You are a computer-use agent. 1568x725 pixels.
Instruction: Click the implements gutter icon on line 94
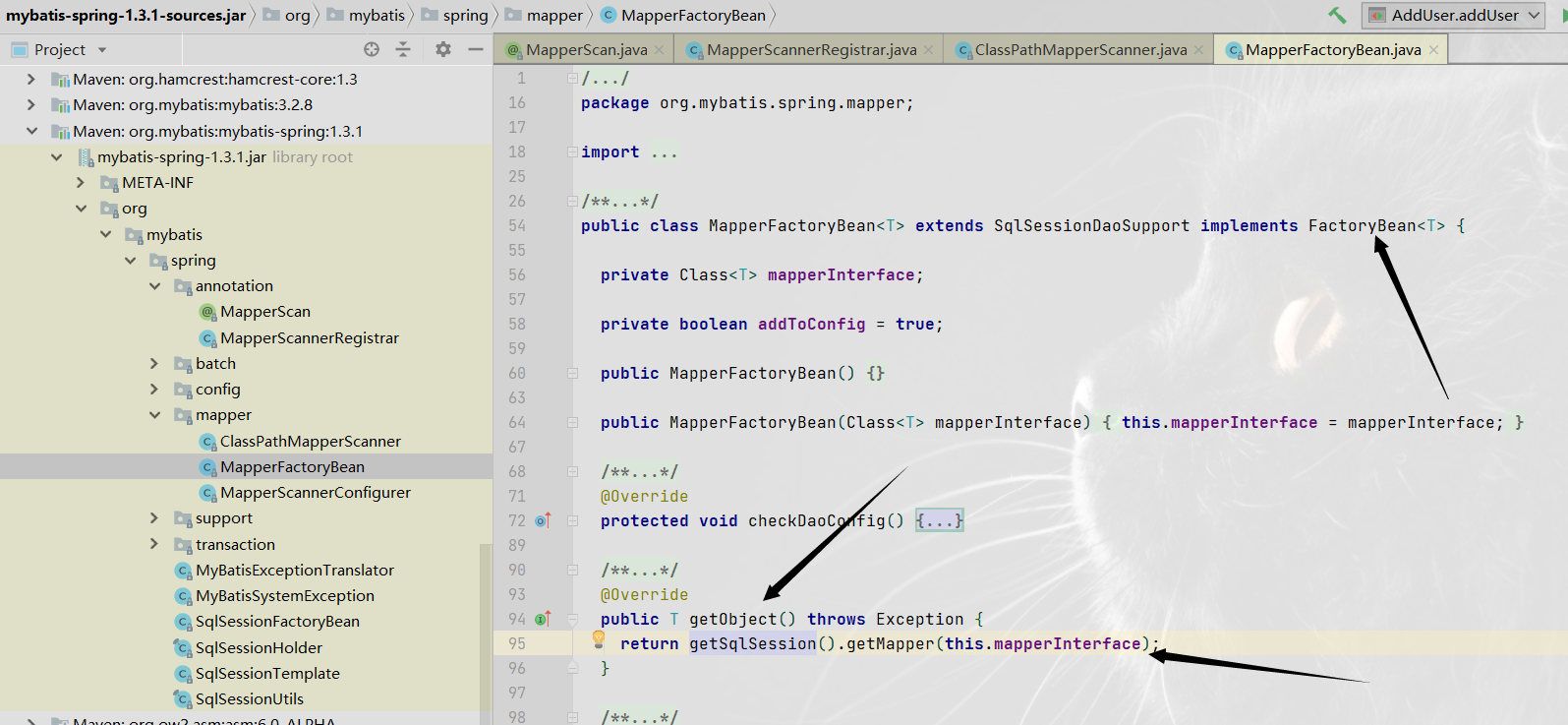543,619
